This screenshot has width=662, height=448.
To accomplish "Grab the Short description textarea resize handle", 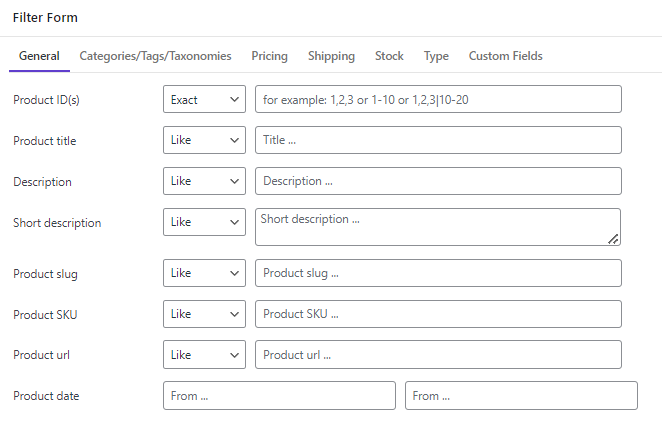I will [x=613, y=239].
